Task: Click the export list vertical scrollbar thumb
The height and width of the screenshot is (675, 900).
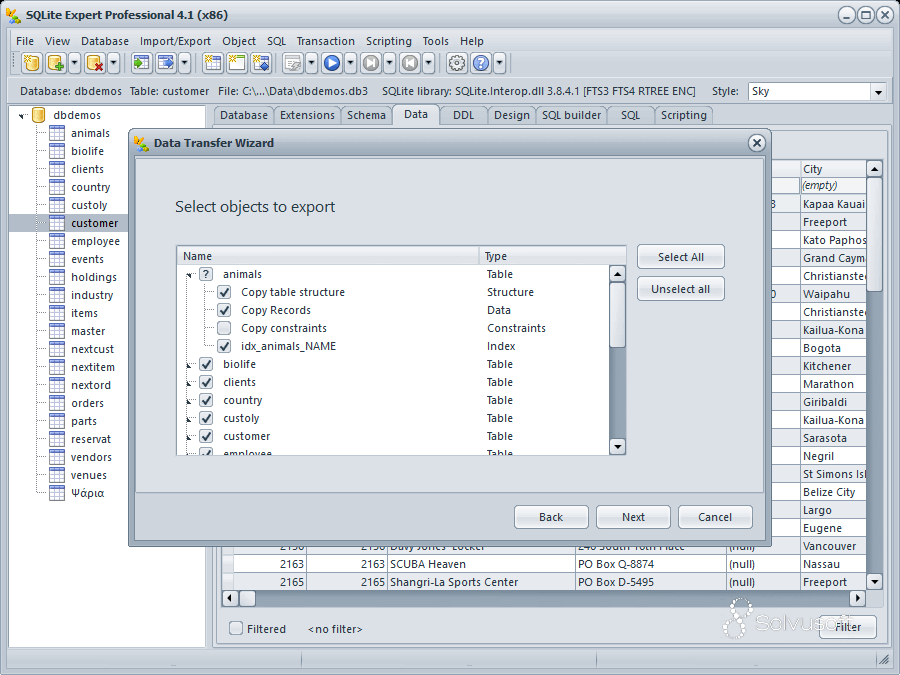Action: point(617,315)
